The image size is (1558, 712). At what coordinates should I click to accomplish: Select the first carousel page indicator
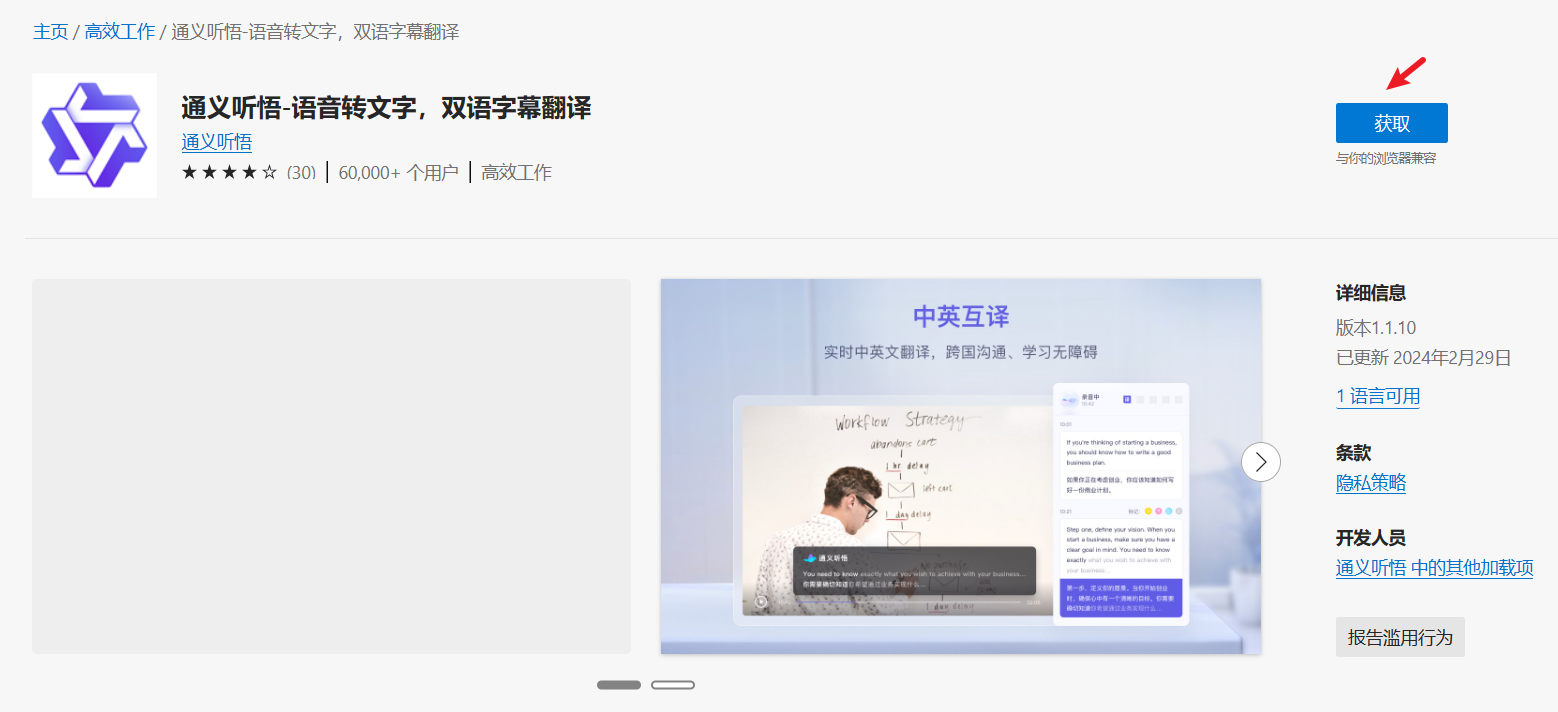619,685
